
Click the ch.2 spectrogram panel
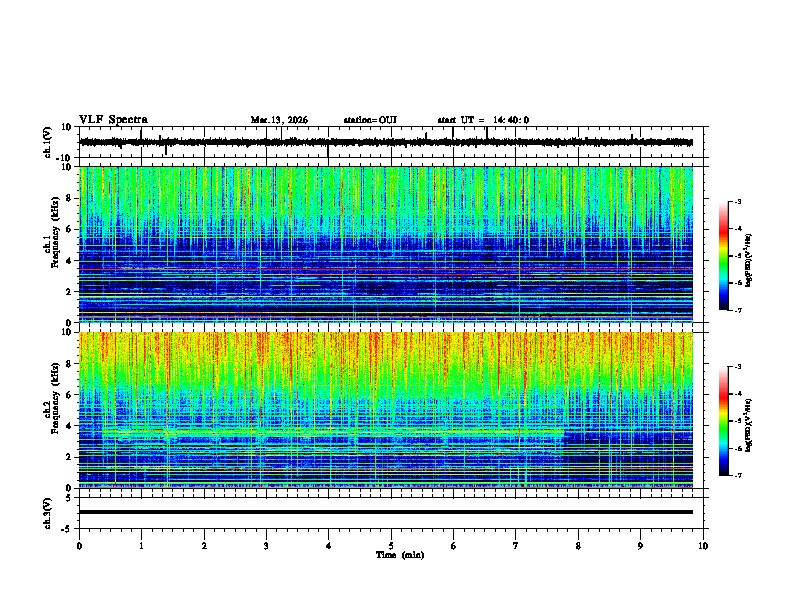pyautogui.click(x=386, y=410)
